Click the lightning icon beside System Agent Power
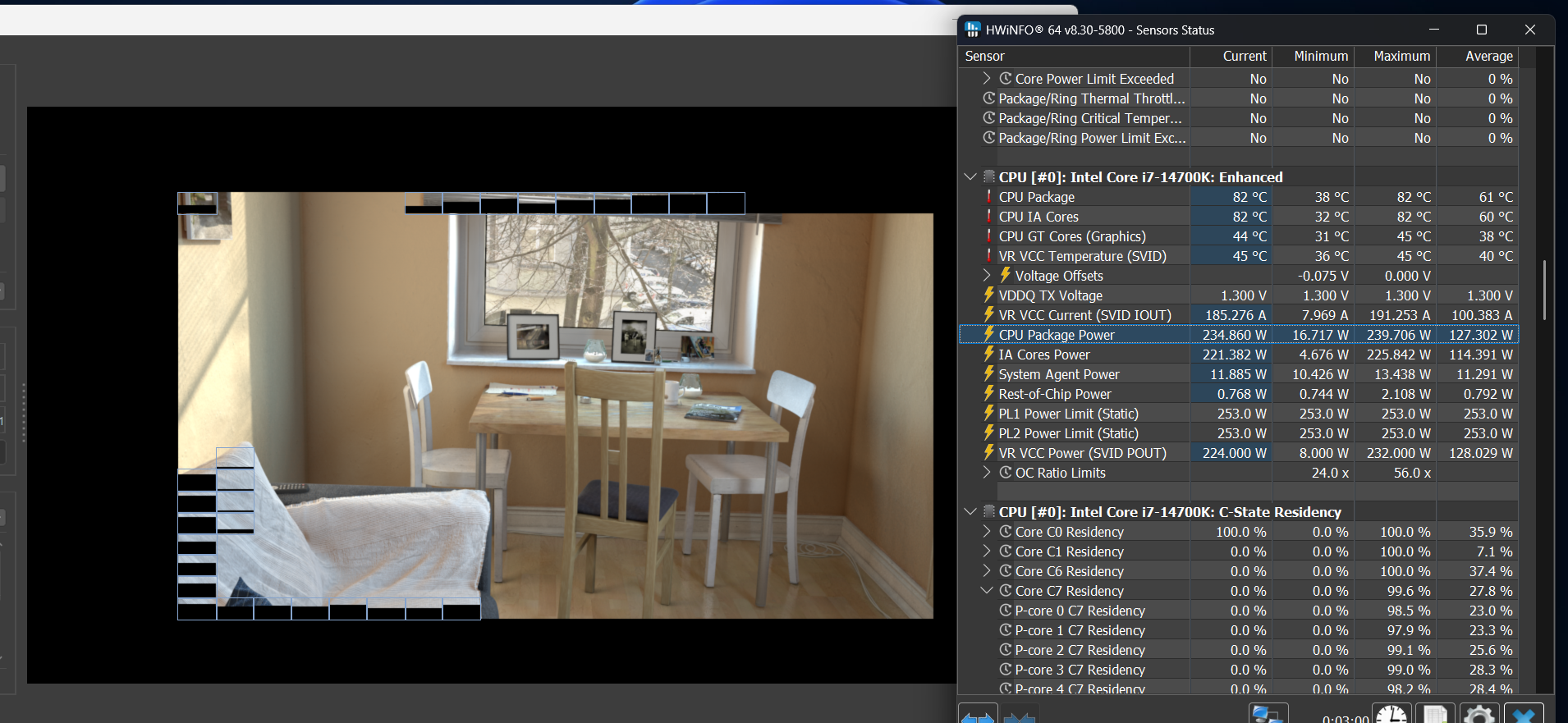 click(x=988, y=373)
